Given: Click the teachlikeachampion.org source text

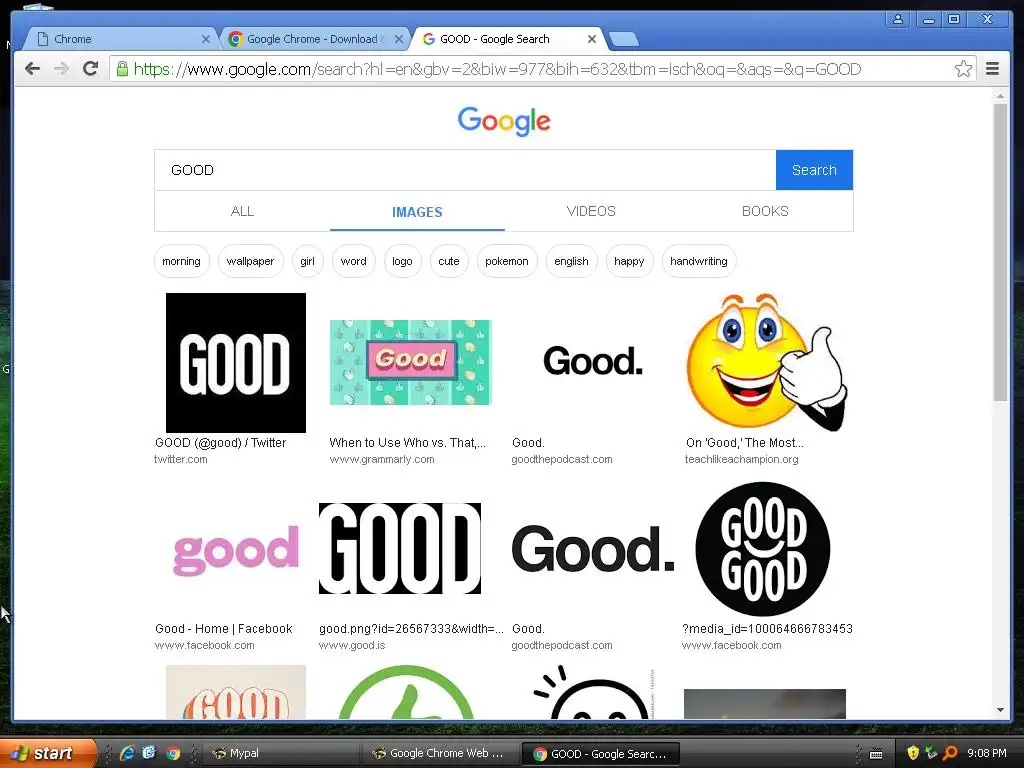Looking at the screenshot, I should [741, 459].
